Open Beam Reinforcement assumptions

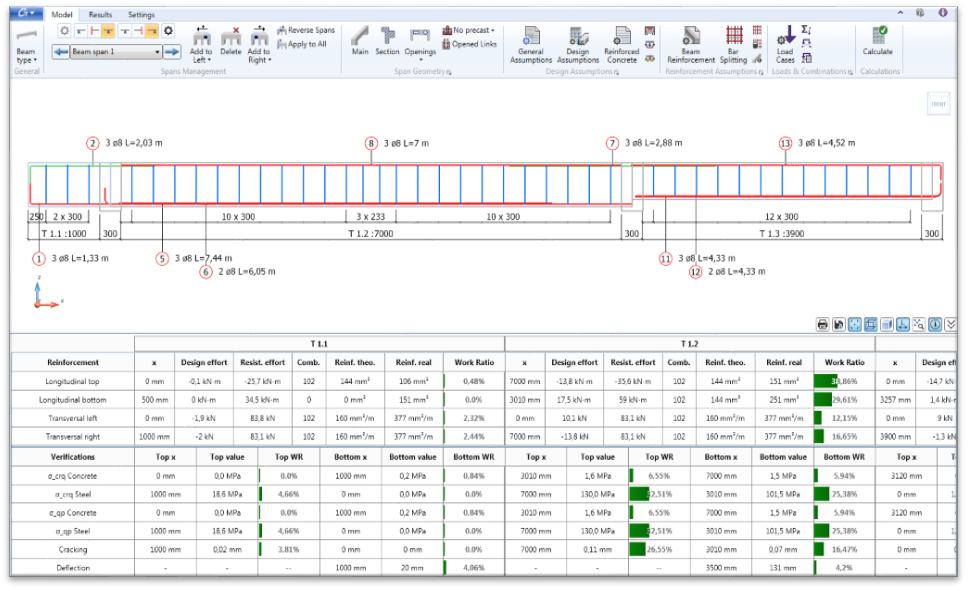click(691, 43)
